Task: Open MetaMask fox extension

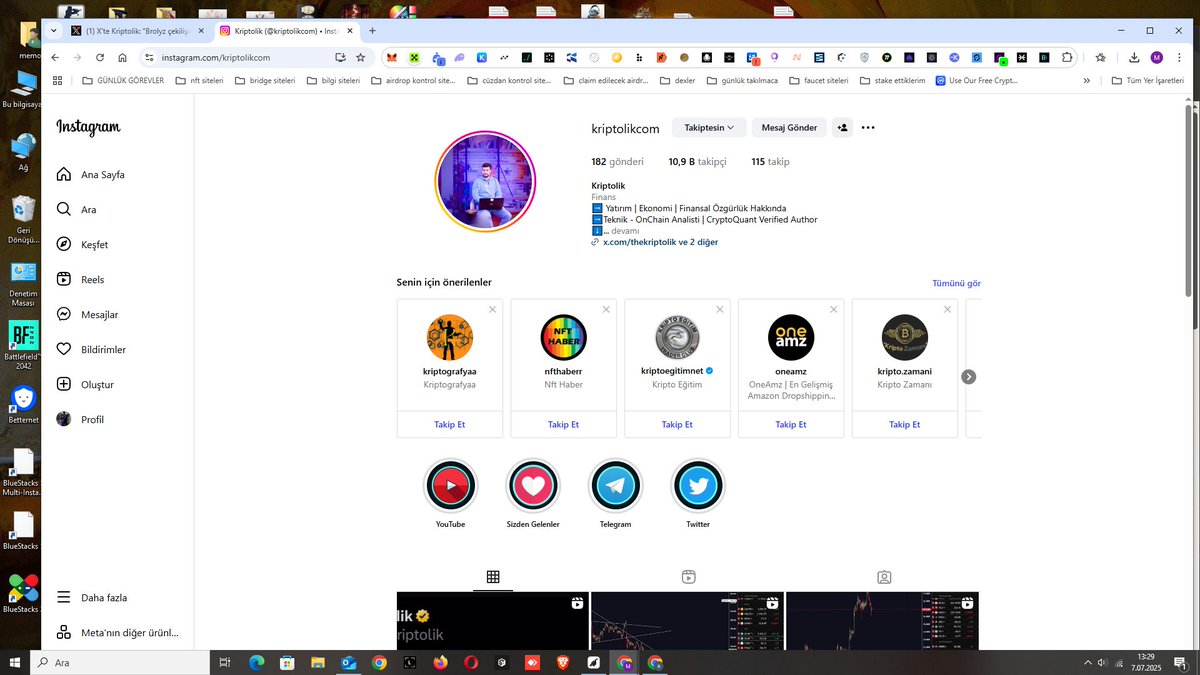Action: pyautogui.click(x=391, y=57)
